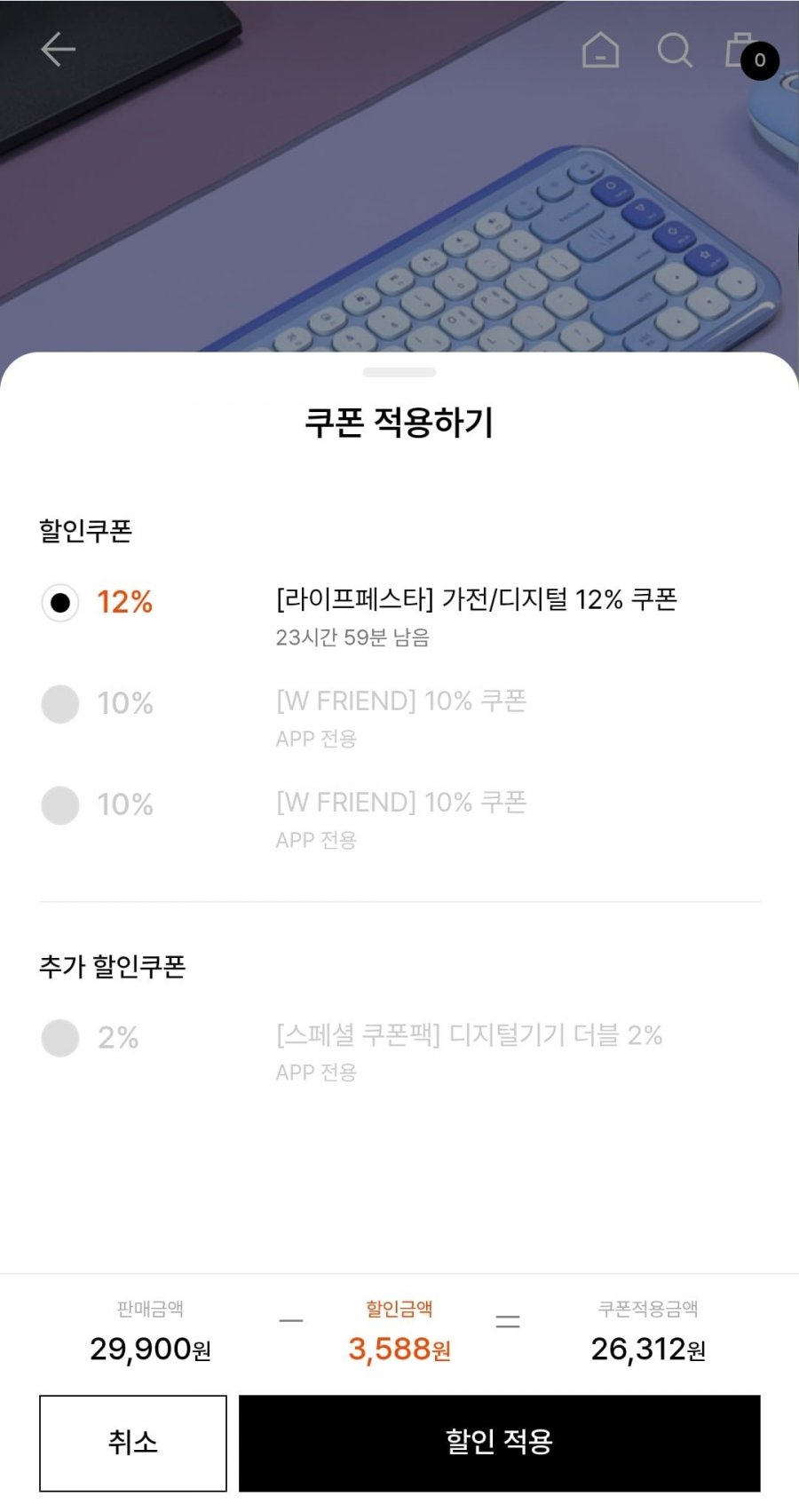
Task: Tap the 쿠폰적용금액 26,312원 total
Action: tap(648, 1349)
